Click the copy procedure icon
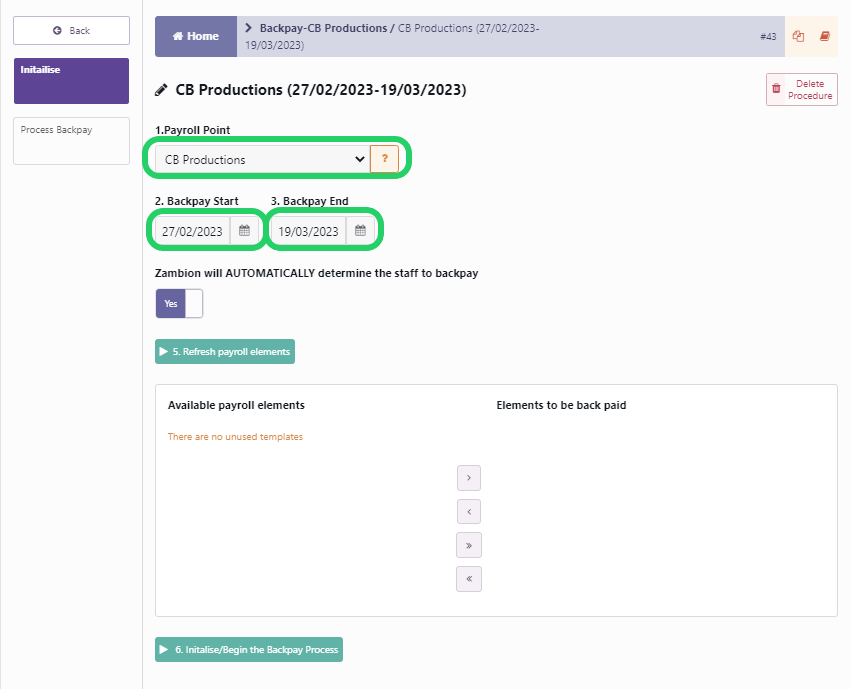This screenshot has width=850, height=689. pos(798,35)
